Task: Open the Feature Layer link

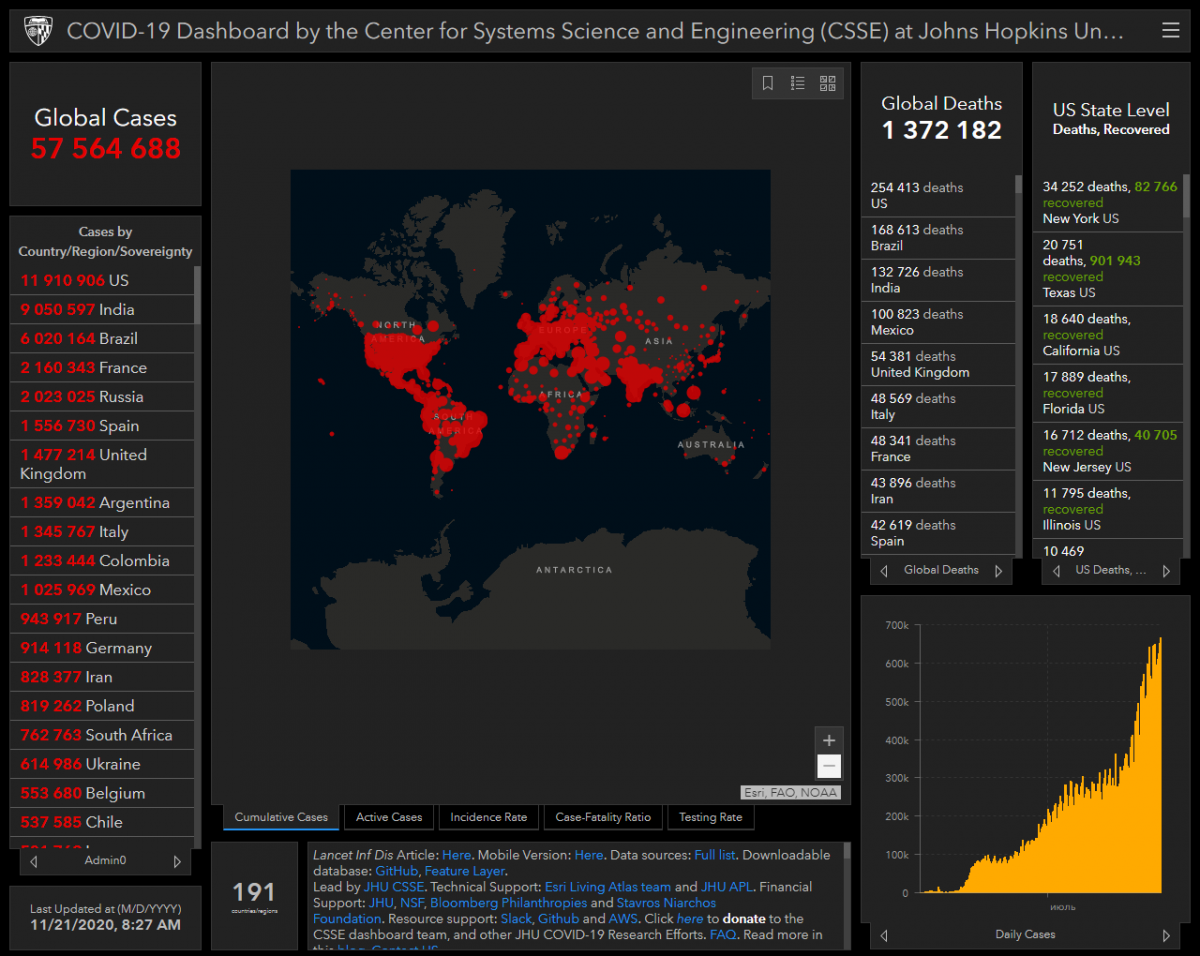Action: pos(464,871)
